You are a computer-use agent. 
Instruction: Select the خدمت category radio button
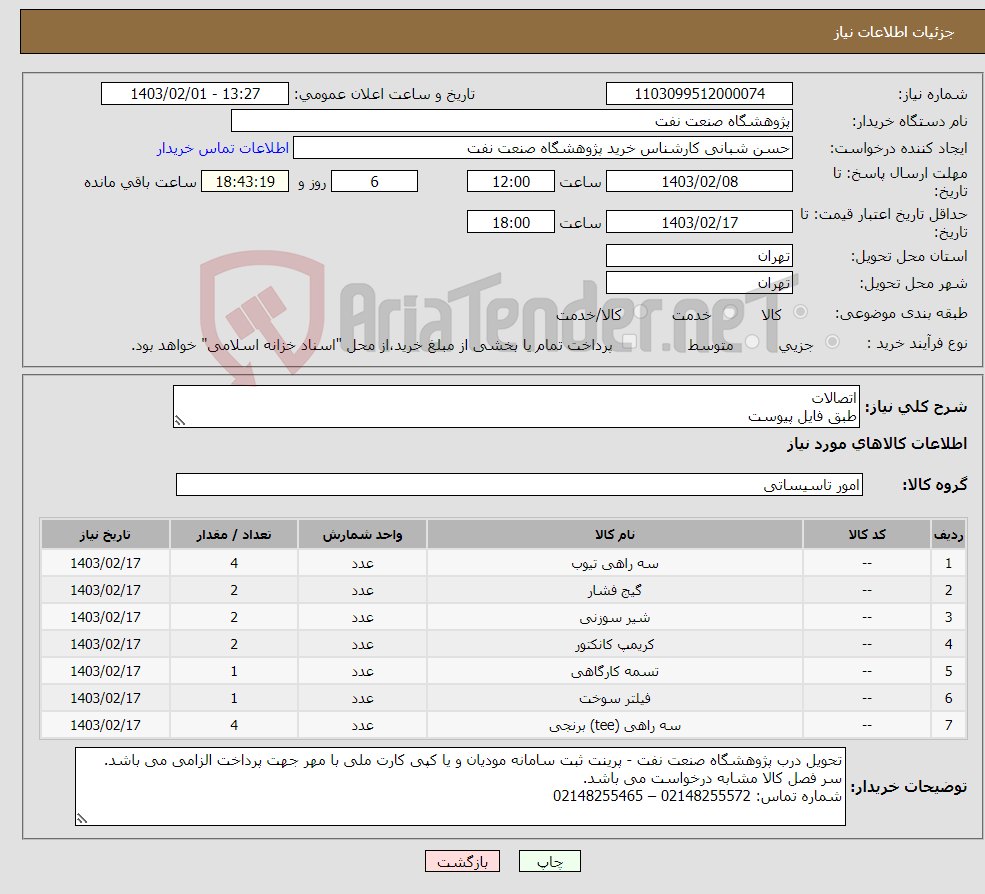click(730, 312)
